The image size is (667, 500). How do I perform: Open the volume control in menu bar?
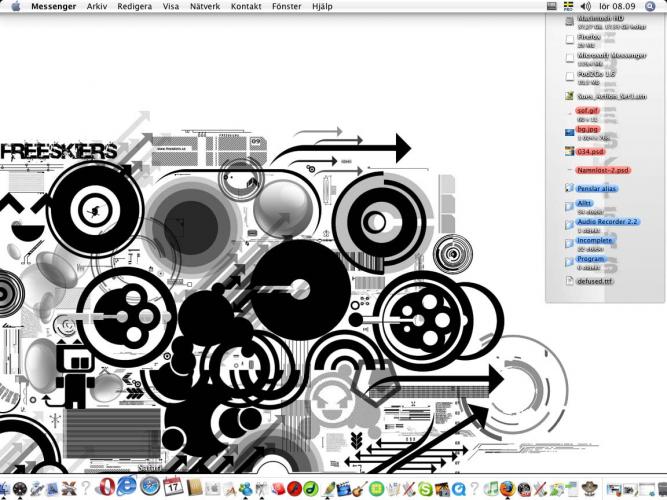tap(585, 6)
